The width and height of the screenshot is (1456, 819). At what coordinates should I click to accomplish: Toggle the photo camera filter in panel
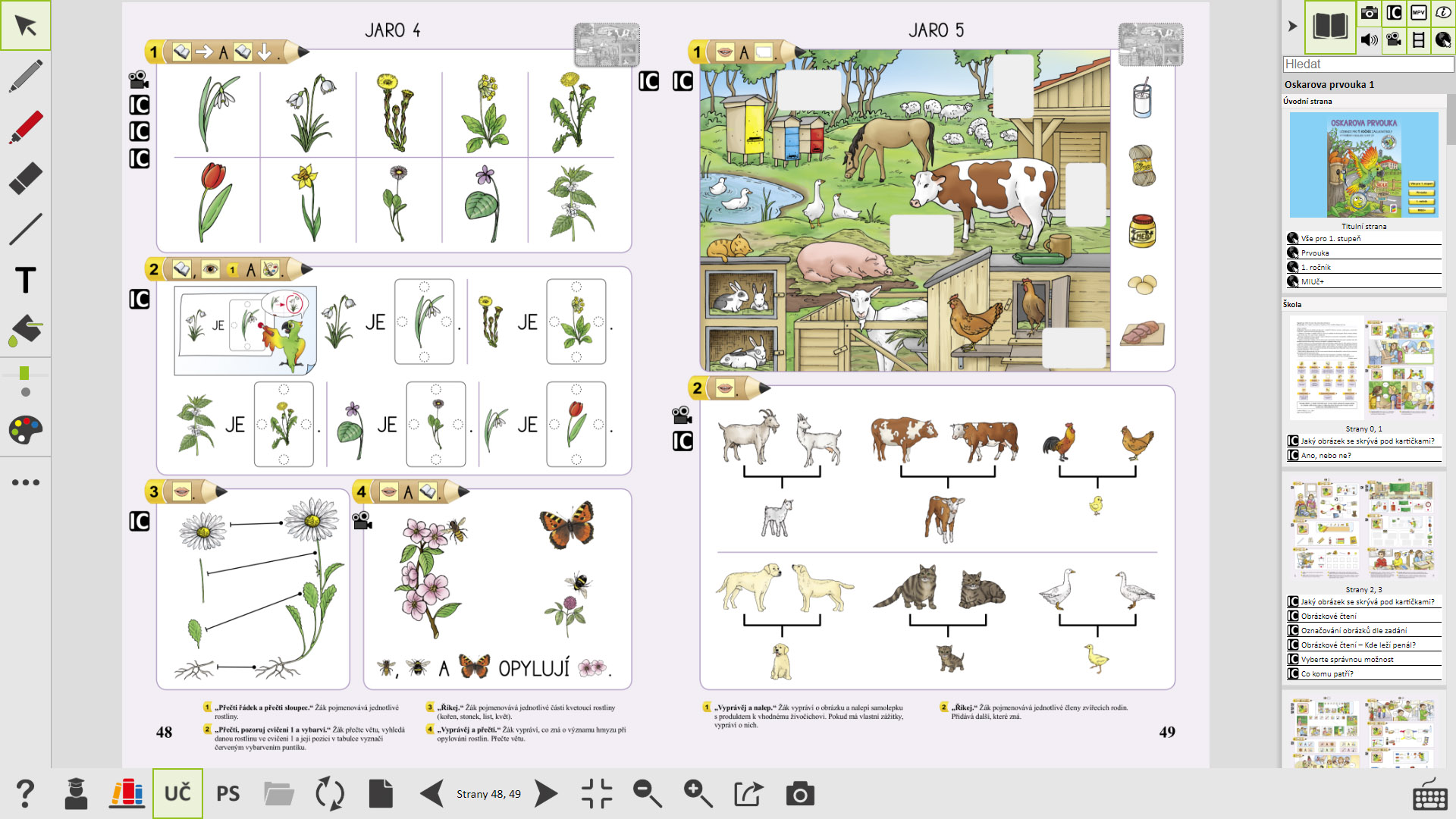[1370, 13]
